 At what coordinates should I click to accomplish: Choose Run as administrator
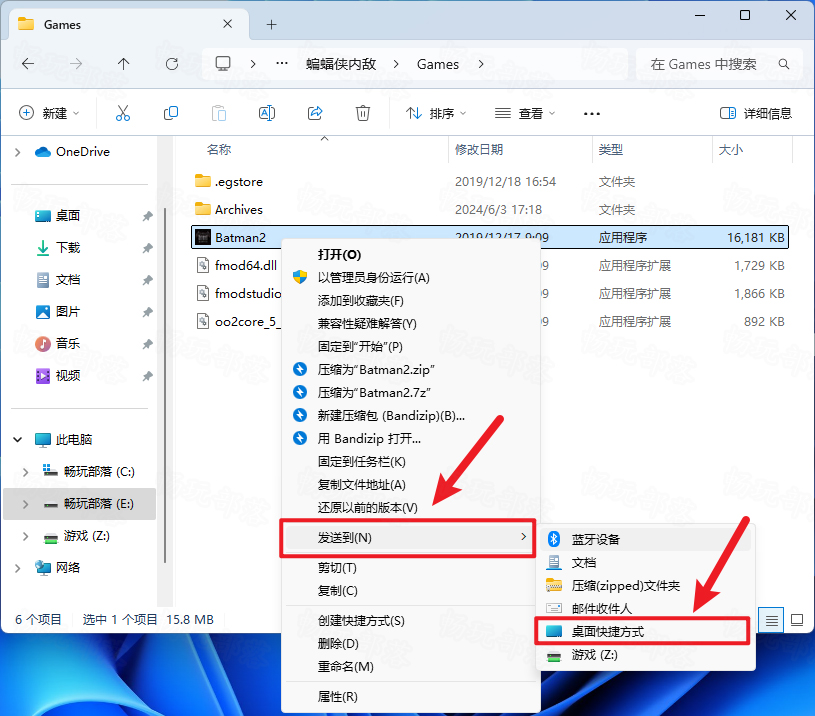tap(411, 277)
